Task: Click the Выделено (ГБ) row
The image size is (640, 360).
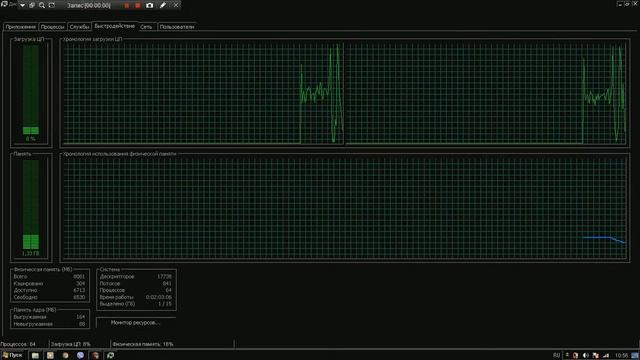Action: coord(136,304)
